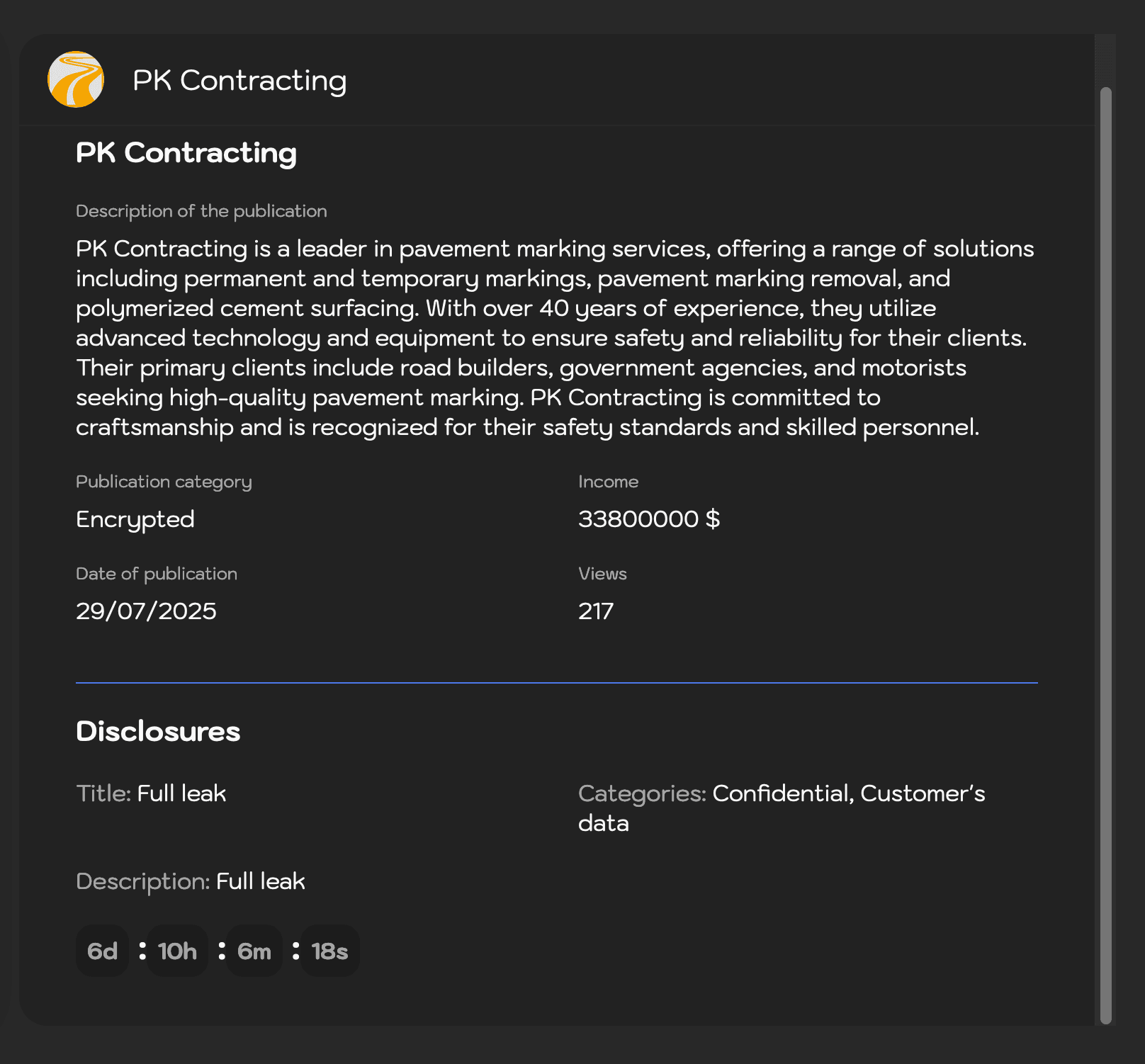Click the vertical scrollbar thumb
The image size is (1145, 1064).
click(1105, 555)
